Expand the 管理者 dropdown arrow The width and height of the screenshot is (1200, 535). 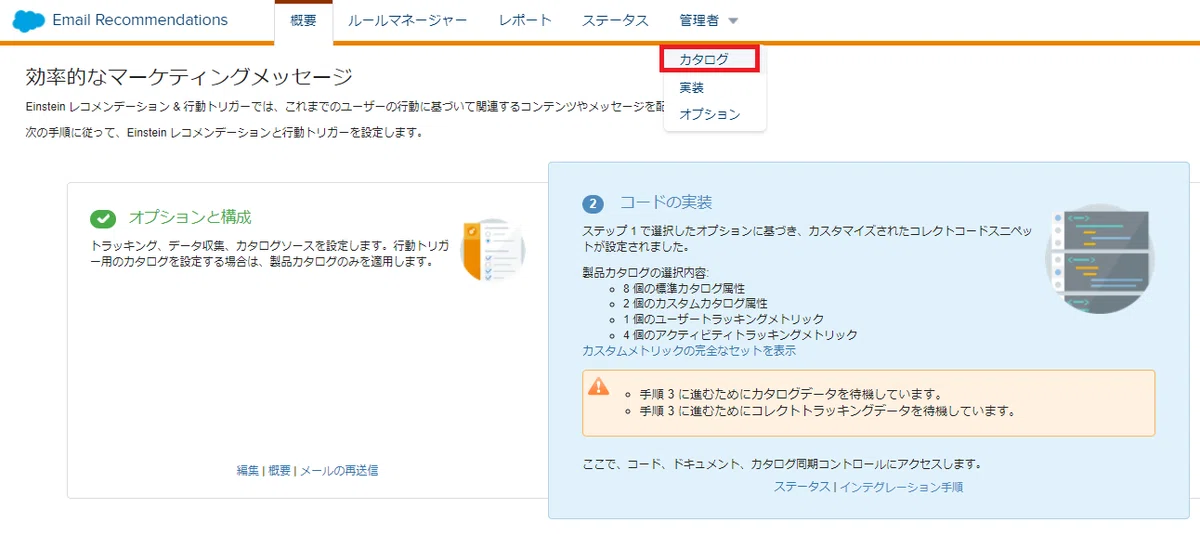pos(733,21)
